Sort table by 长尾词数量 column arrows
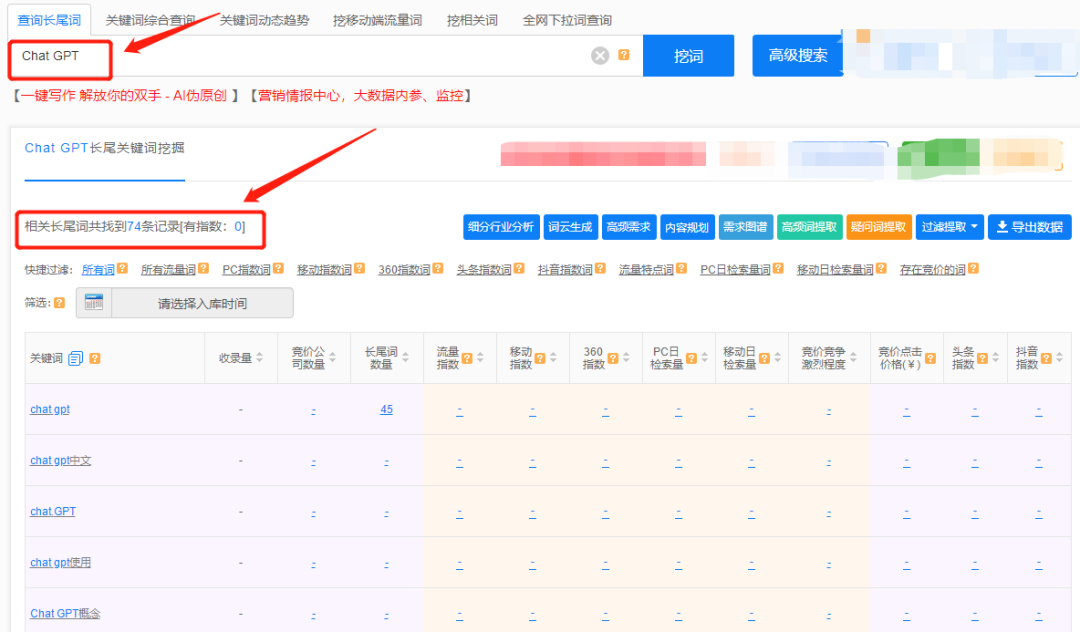The width and height of the screenshot is (1080, 632). 406,358
